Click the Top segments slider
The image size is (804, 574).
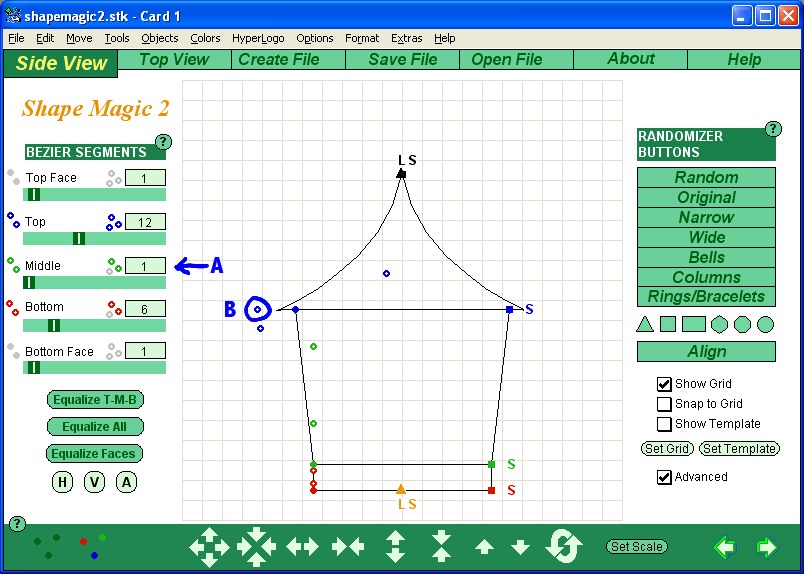(x=94, y=238)
